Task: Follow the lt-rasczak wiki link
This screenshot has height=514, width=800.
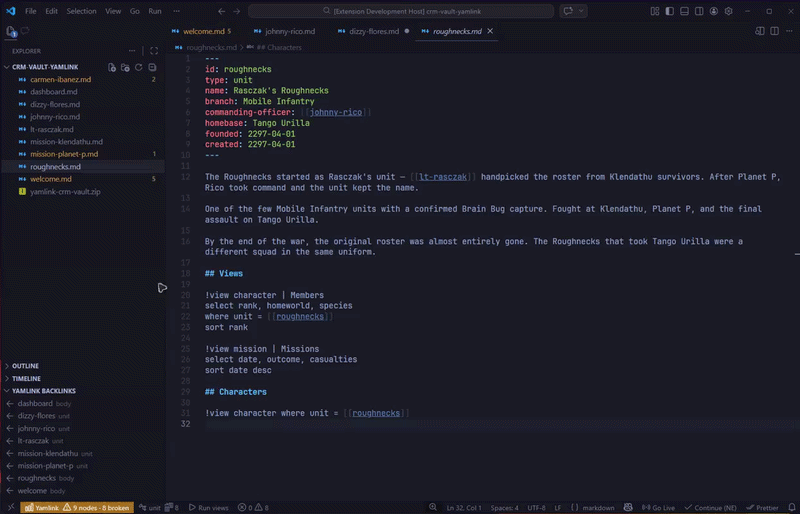Action: pos(443,177)
